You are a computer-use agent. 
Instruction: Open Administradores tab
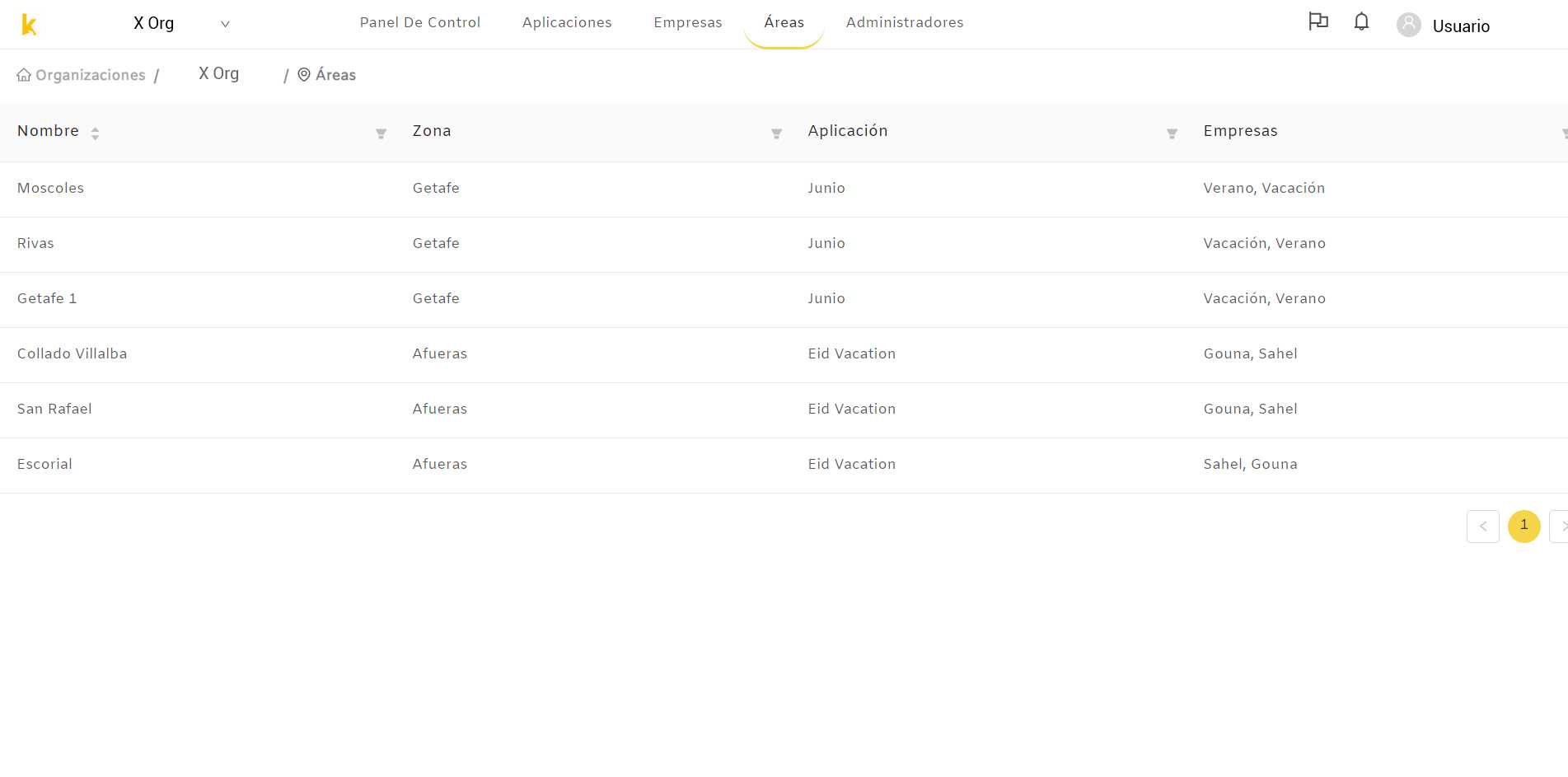[x=905, y=22]
